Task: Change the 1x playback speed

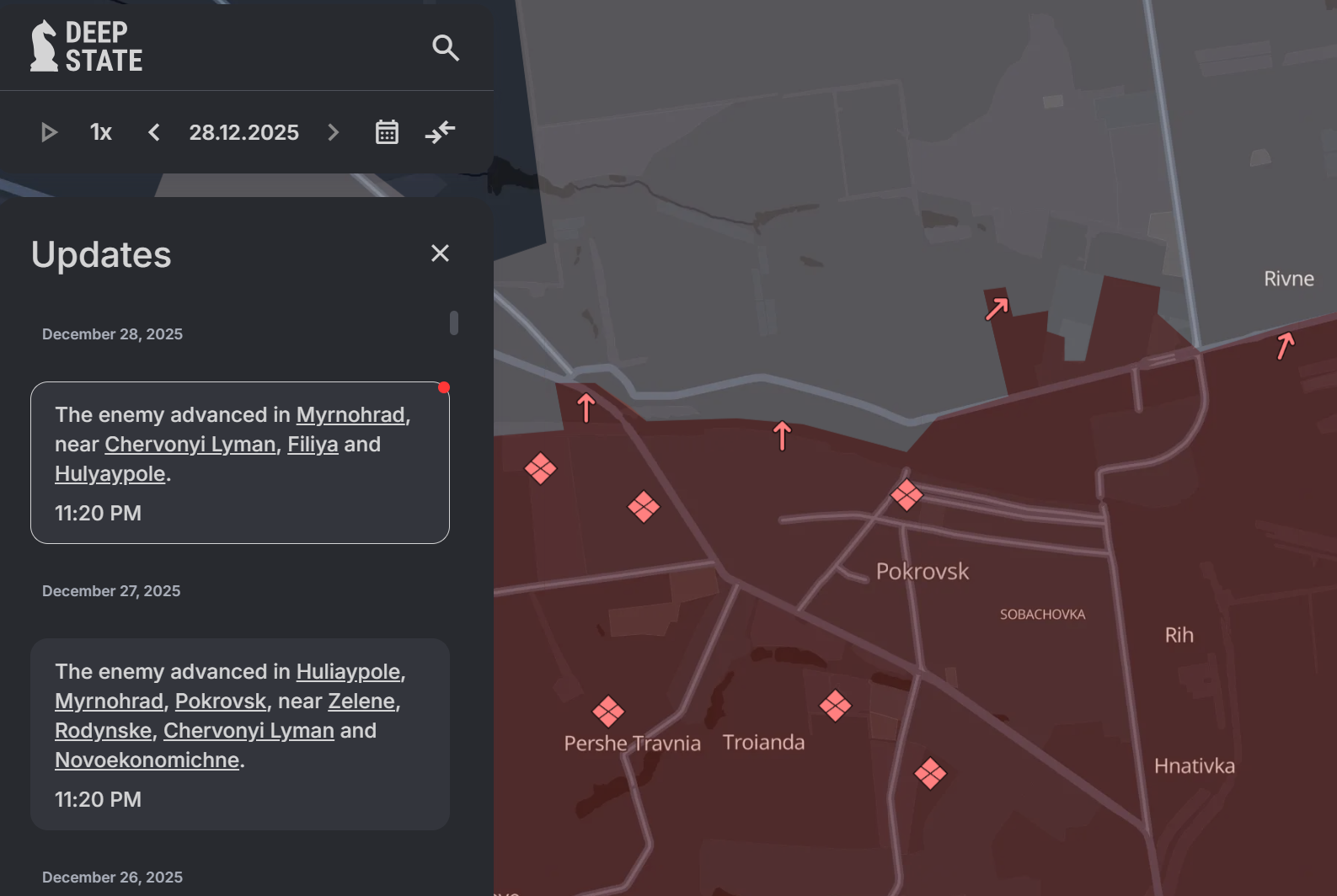Action: click(x=101, y=132)
